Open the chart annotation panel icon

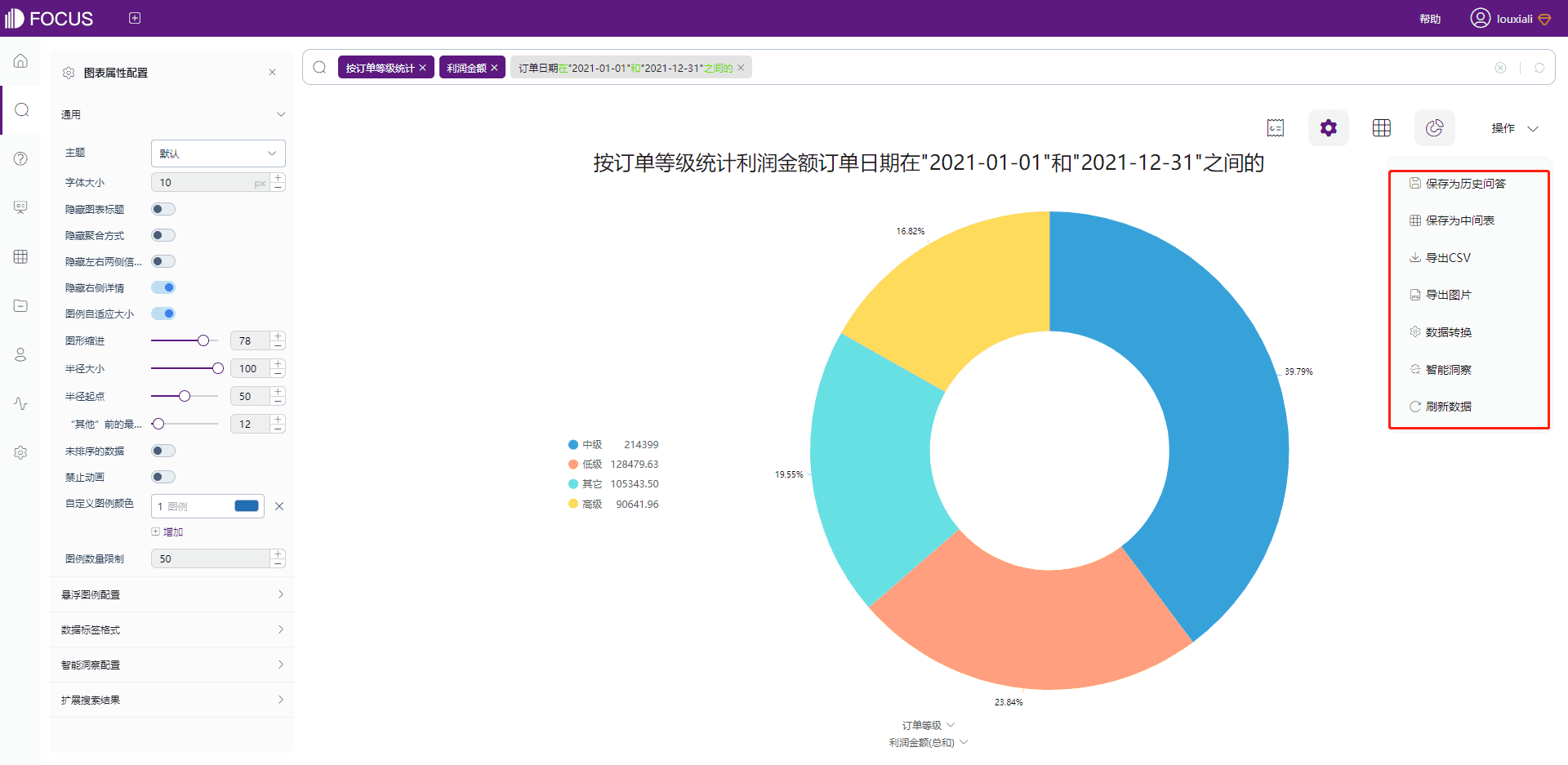(x=1276, y=128)
